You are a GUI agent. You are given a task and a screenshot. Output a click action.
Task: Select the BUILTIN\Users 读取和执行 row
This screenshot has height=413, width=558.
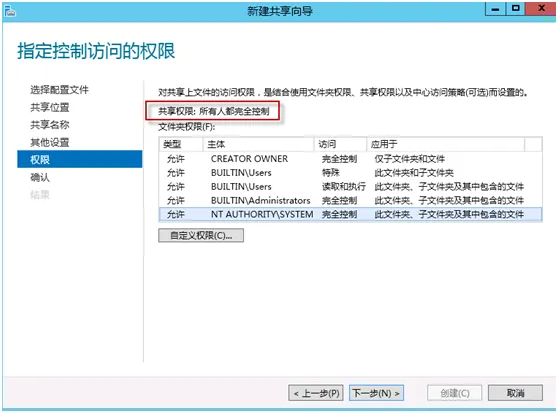point(350,186)
